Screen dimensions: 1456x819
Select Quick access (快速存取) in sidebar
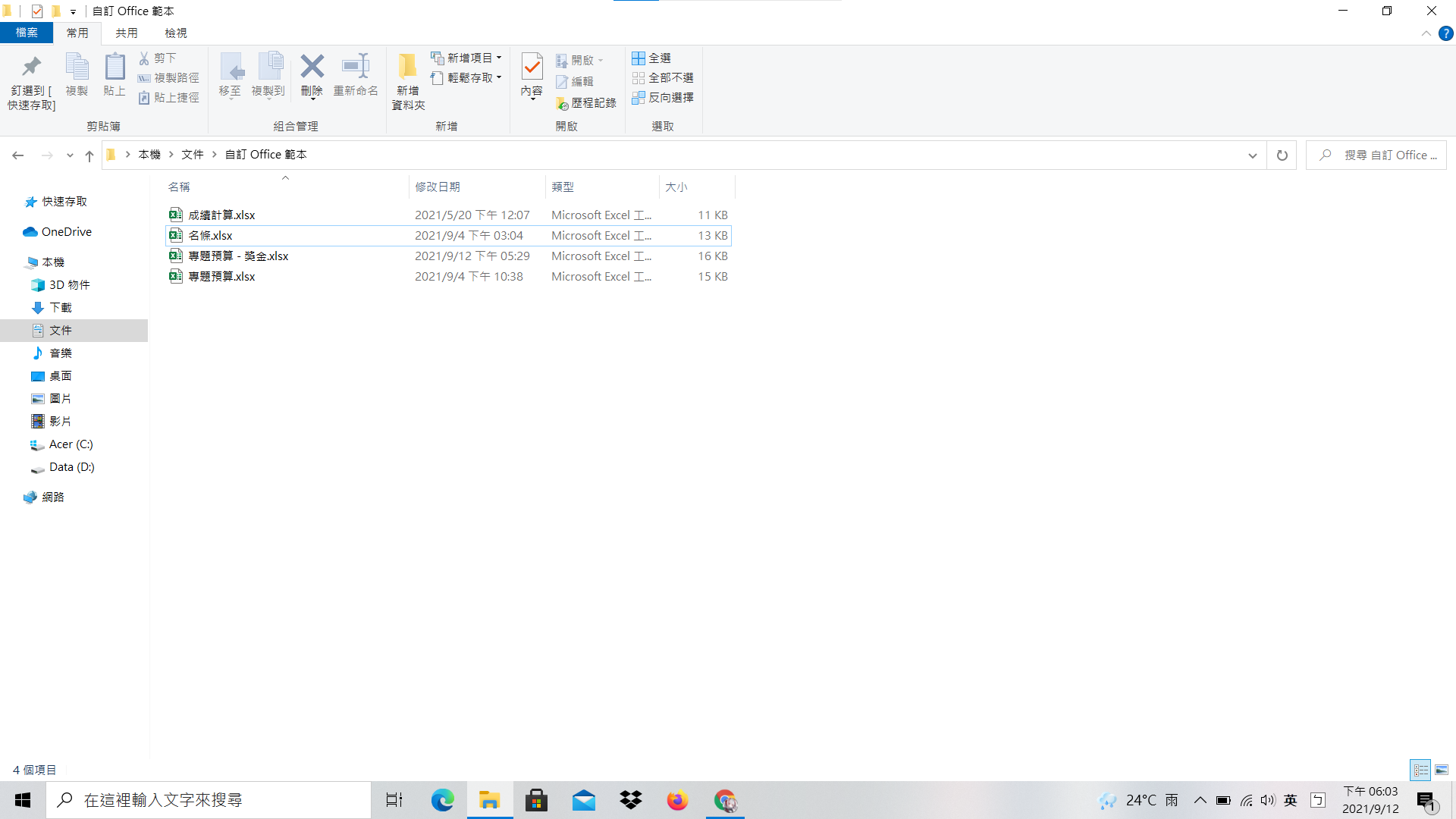coord(64,202)
